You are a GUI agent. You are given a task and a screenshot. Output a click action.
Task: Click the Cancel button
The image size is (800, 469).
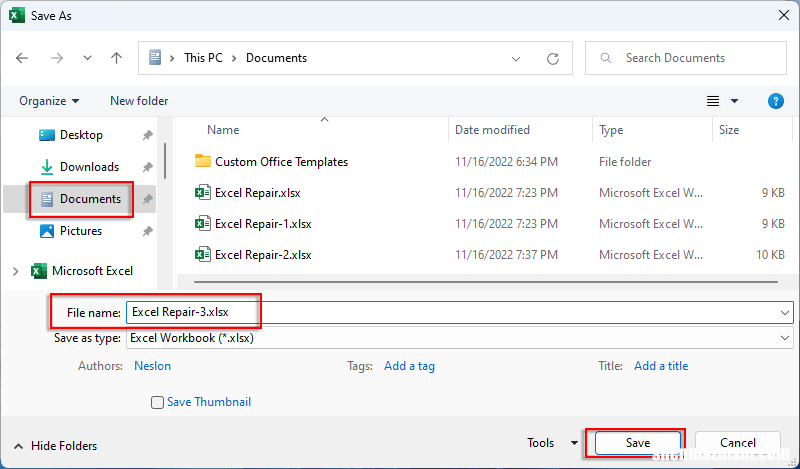(x=738, y=443)
